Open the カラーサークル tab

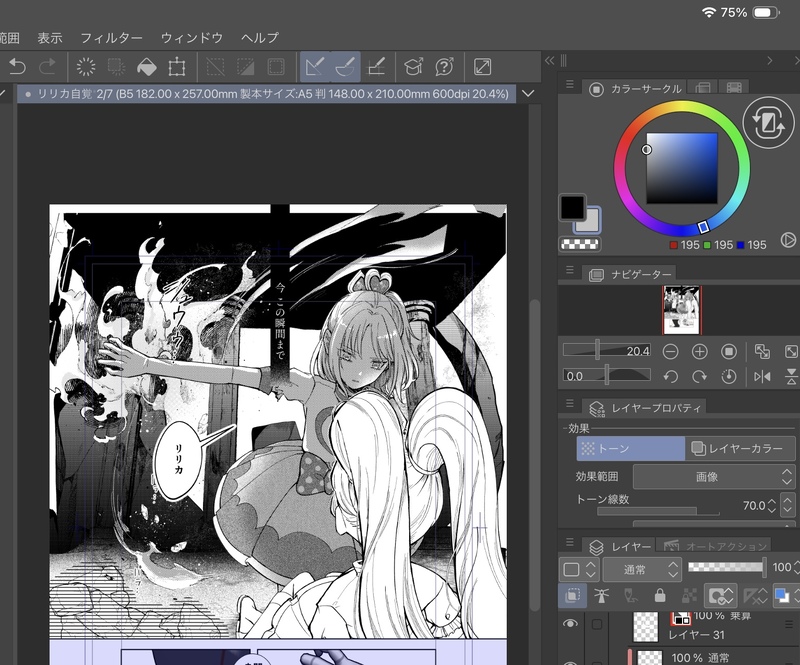[x=635, y=89]
